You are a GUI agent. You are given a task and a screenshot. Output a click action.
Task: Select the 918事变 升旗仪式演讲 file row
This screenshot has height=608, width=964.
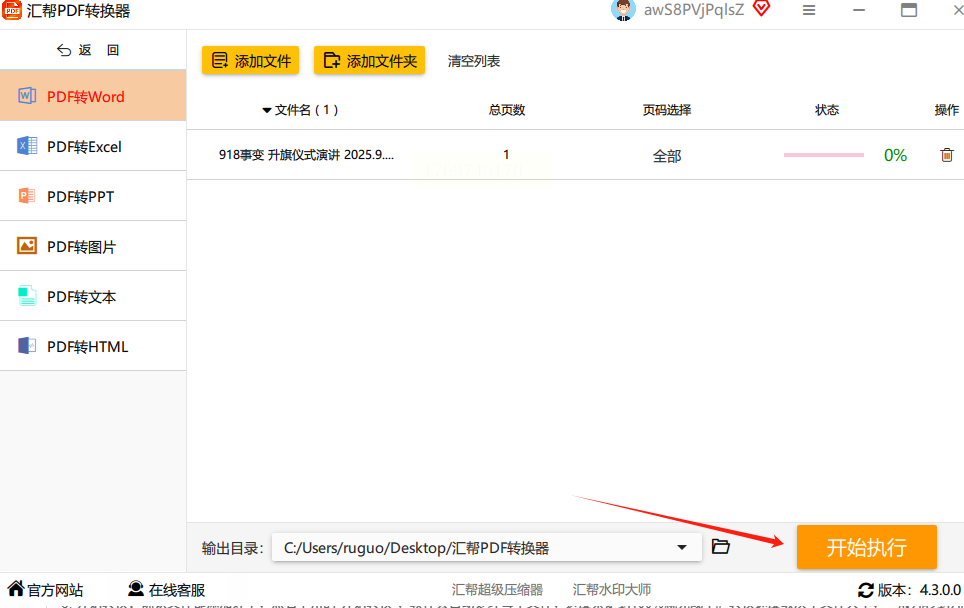[575, 155]
